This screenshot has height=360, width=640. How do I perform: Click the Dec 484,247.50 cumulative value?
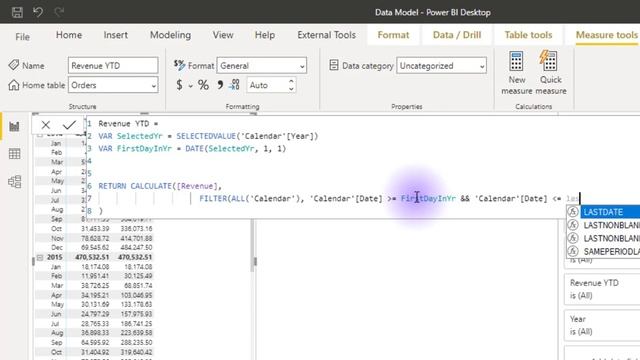coord(136,247)
